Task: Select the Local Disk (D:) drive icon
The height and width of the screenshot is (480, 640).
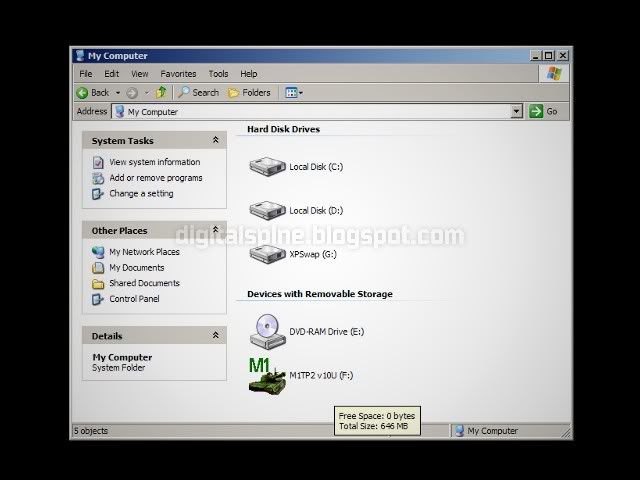Action: click(x=267, y=210)
